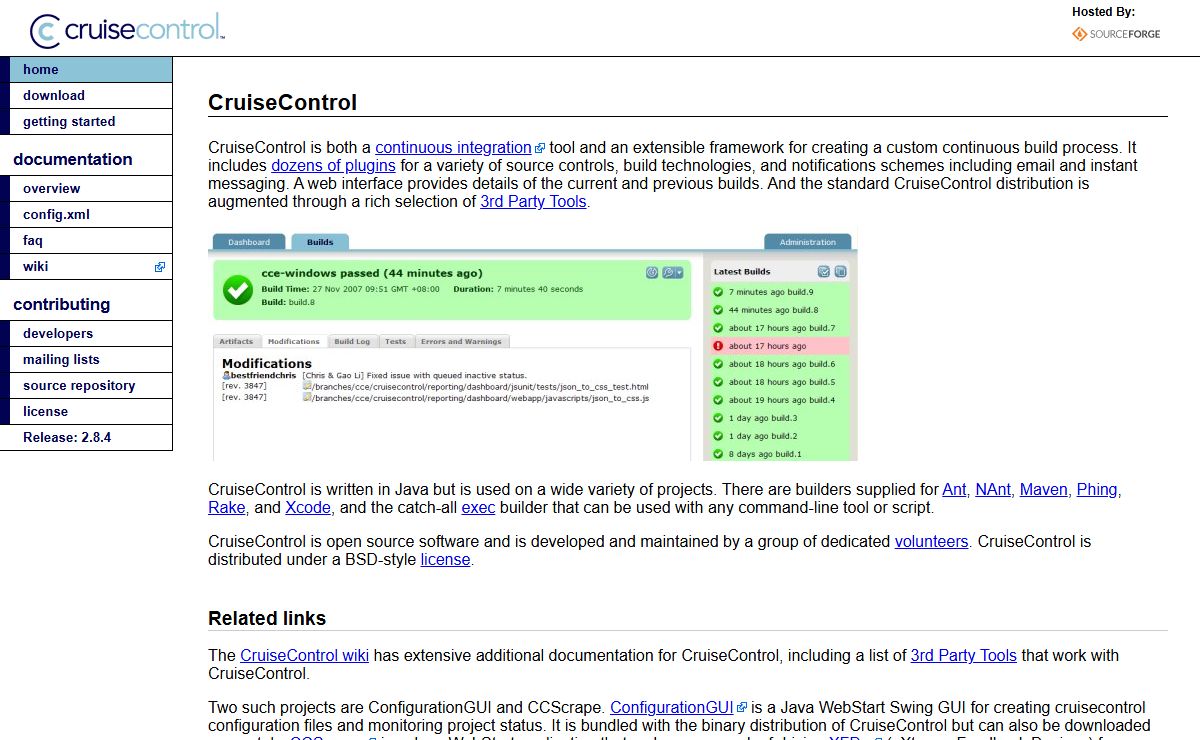Open developers under the contributing section
The image size is (1200, 740).
click(58, 334)
